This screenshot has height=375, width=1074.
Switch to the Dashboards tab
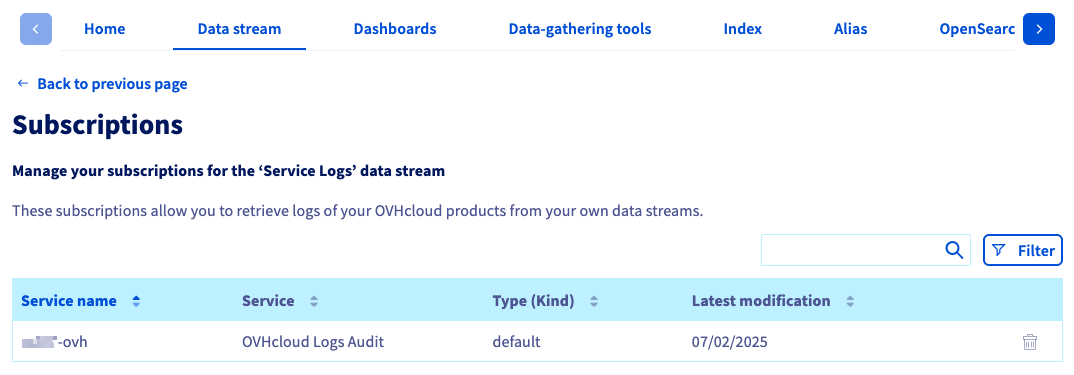395,29
